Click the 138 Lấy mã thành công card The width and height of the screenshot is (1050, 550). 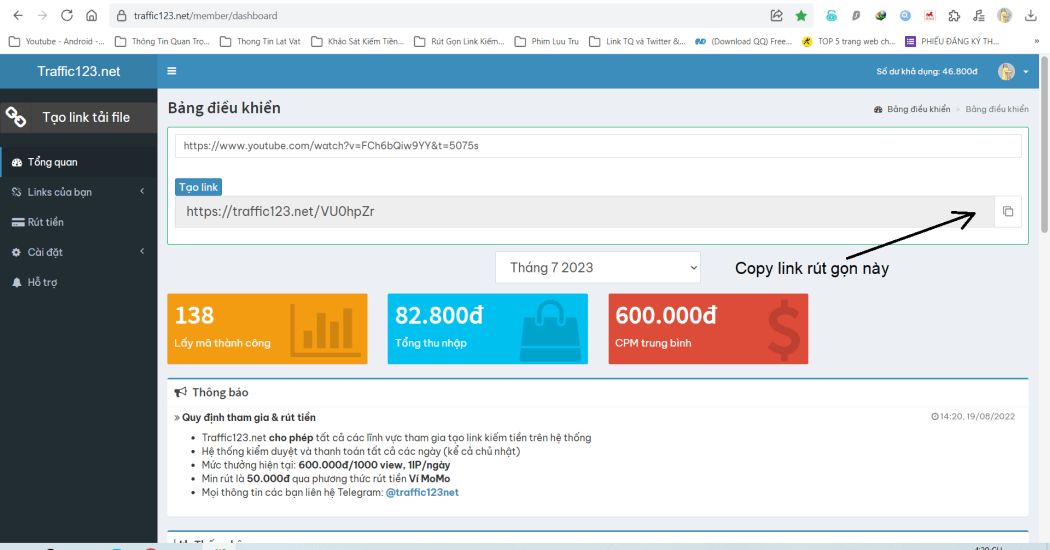267,329
